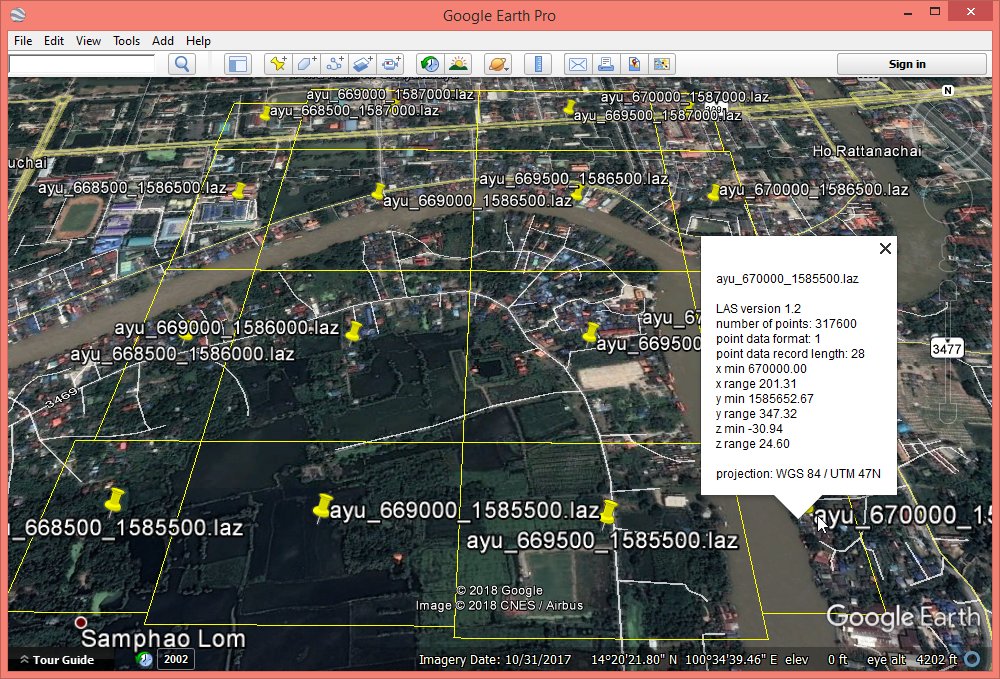The width and height of the screenshot is (1000, 679).
Task: Select the Add Path tool
Action: (335, 64)
